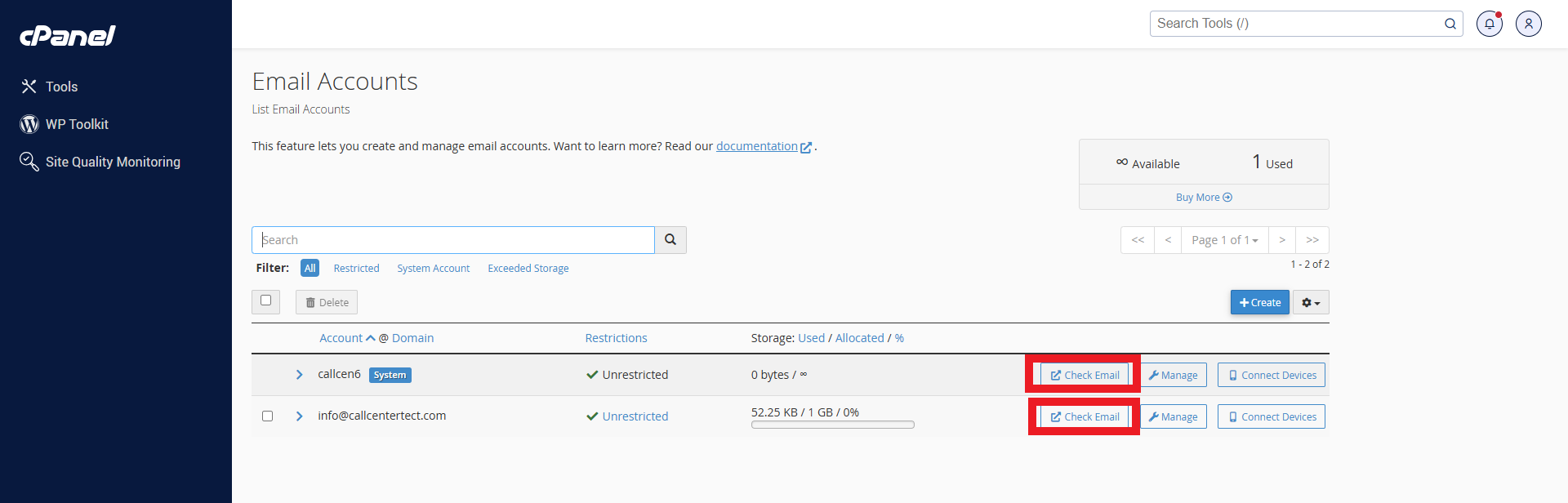Click the cPanel logo
The width and height of the screenshot is (1568, 503).
[x=68, y=35]
